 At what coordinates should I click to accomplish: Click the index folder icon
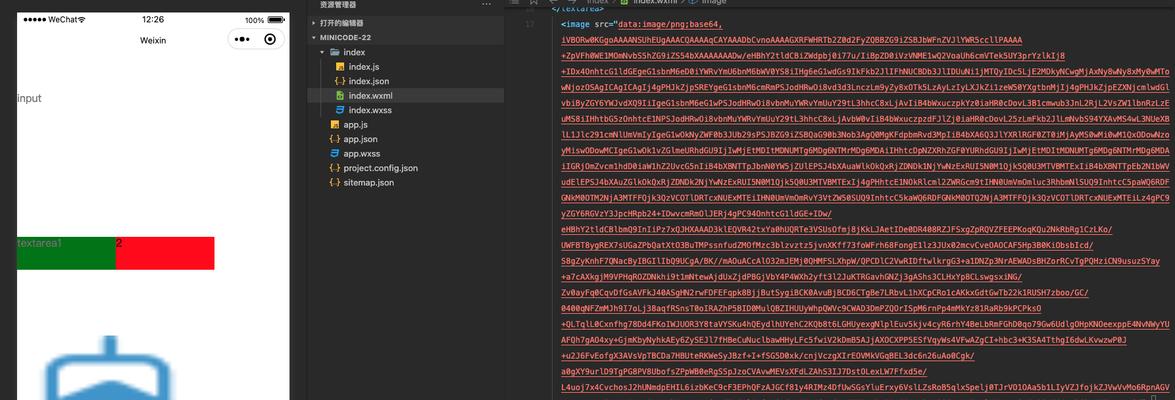335,52
